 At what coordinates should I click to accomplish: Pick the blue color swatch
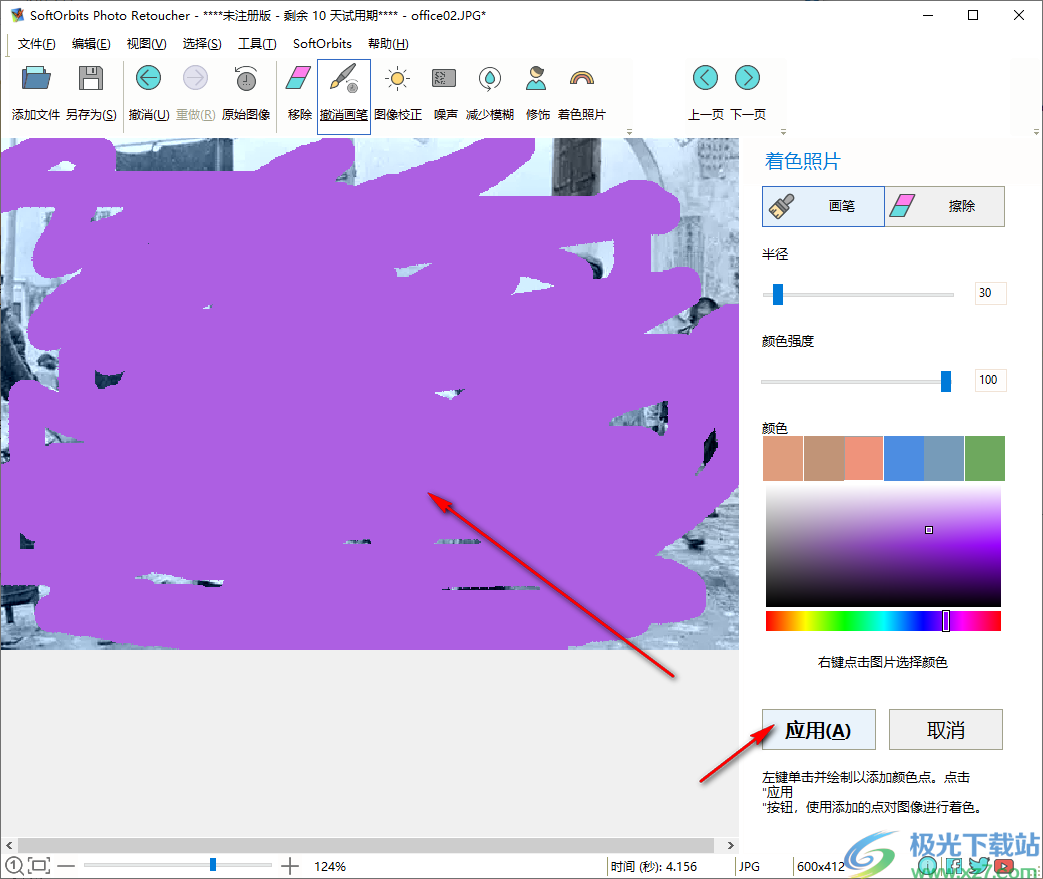pos(903,458)
